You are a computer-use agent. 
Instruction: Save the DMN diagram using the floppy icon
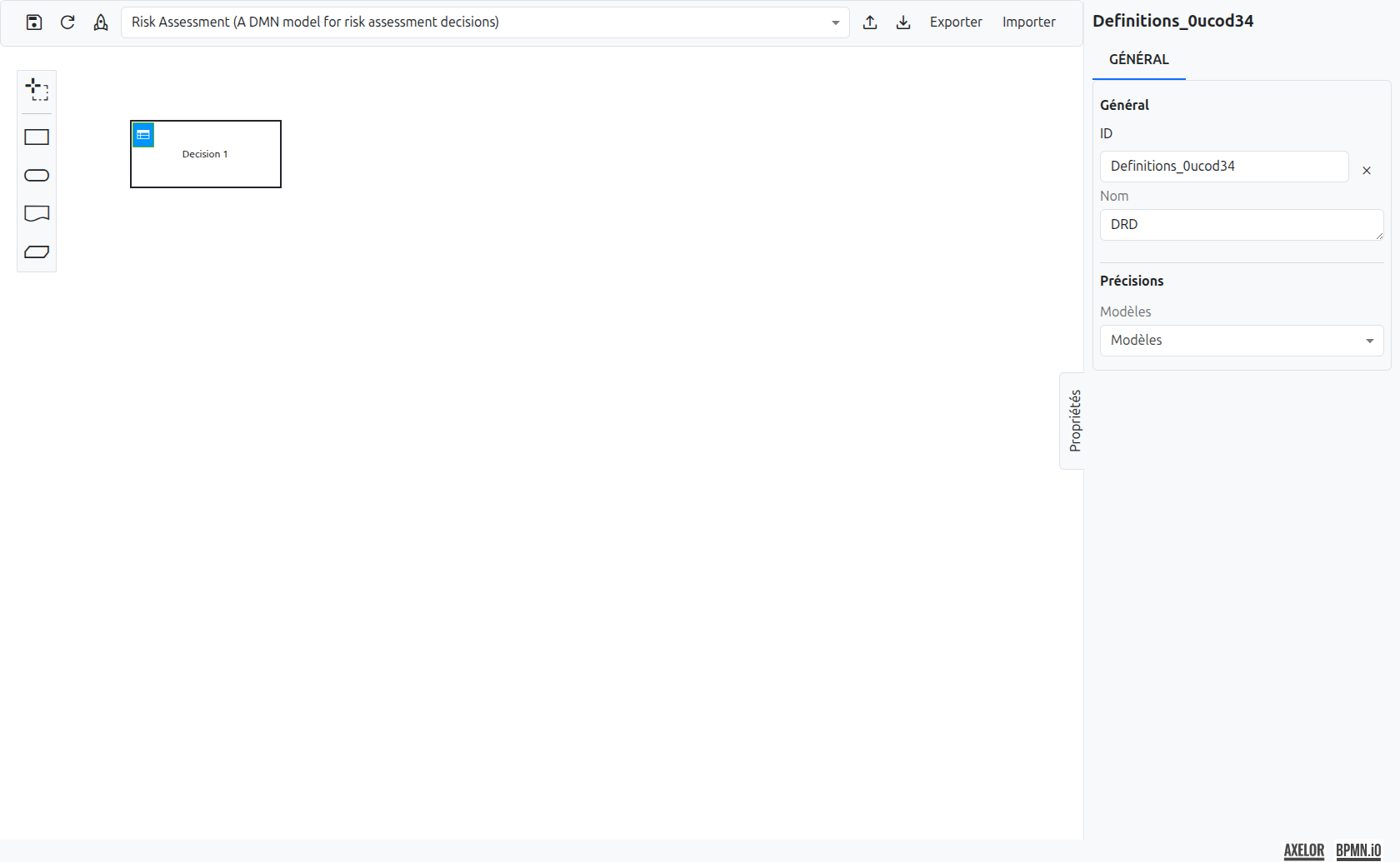tap(33, 22)
